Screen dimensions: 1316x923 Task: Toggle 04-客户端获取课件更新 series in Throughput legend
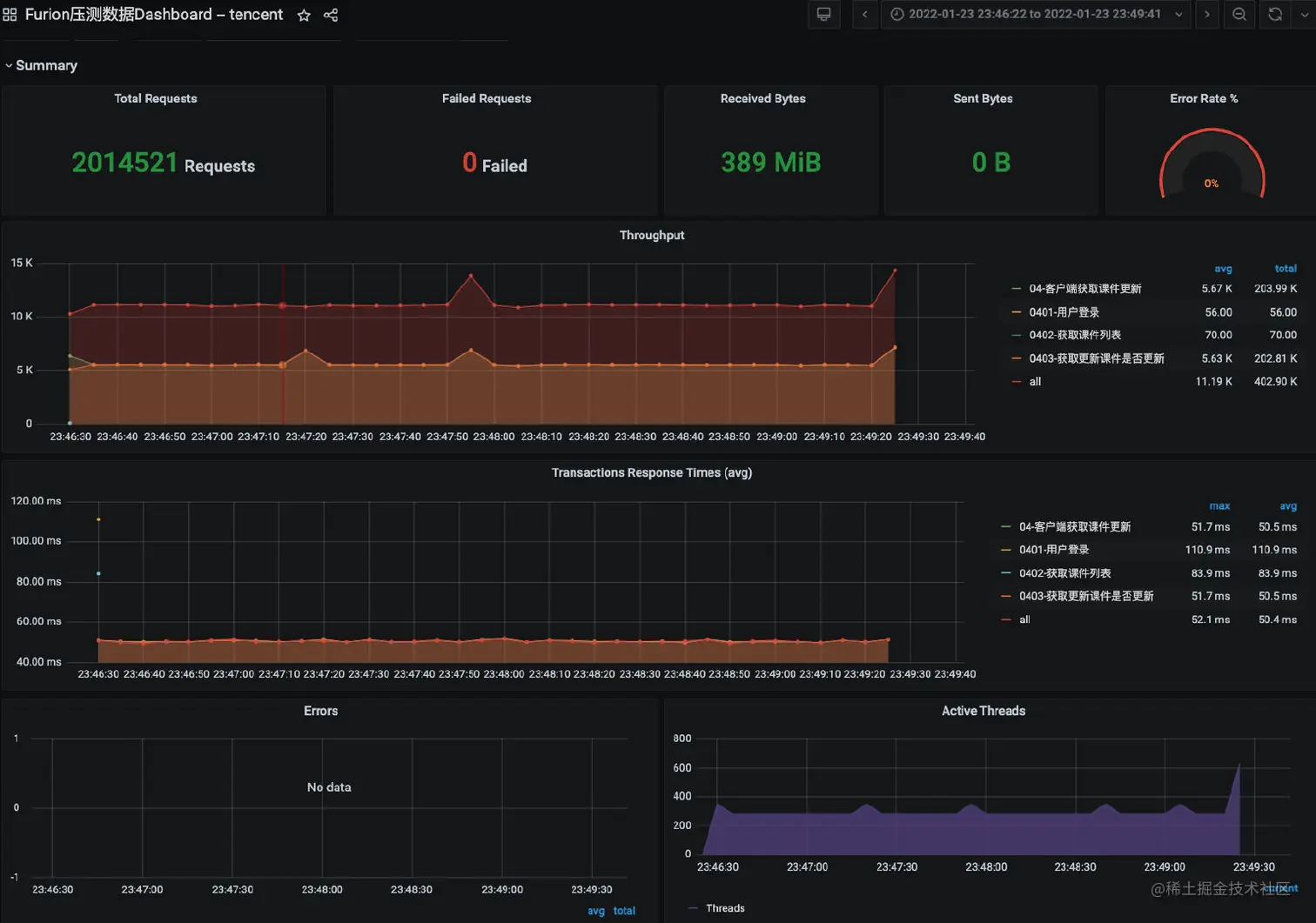coord(1085,289)
